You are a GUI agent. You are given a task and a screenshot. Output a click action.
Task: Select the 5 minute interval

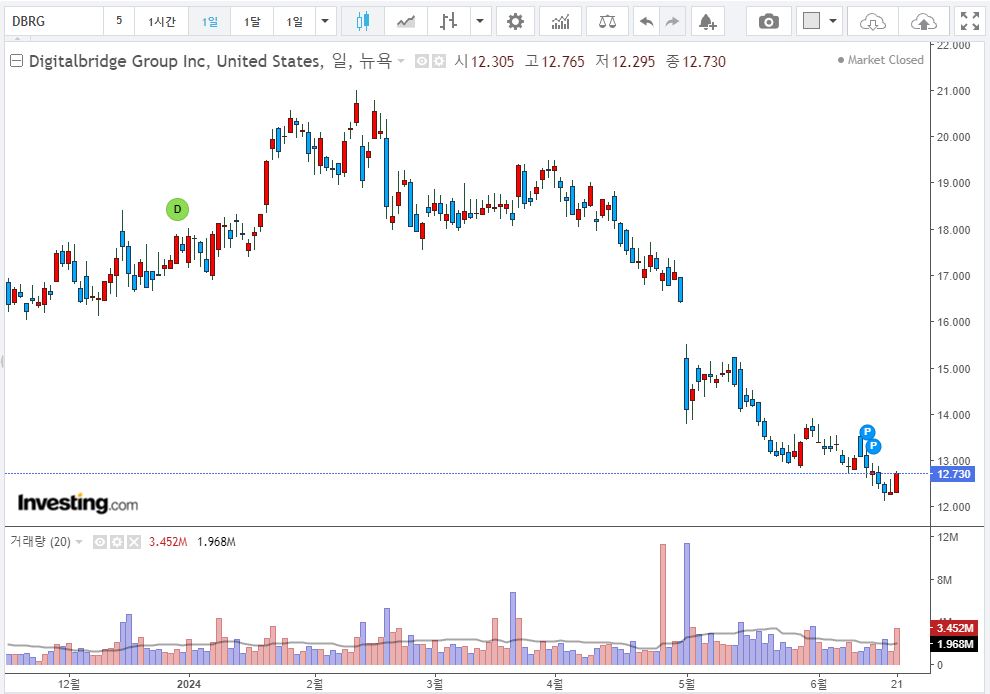[119, 21]
